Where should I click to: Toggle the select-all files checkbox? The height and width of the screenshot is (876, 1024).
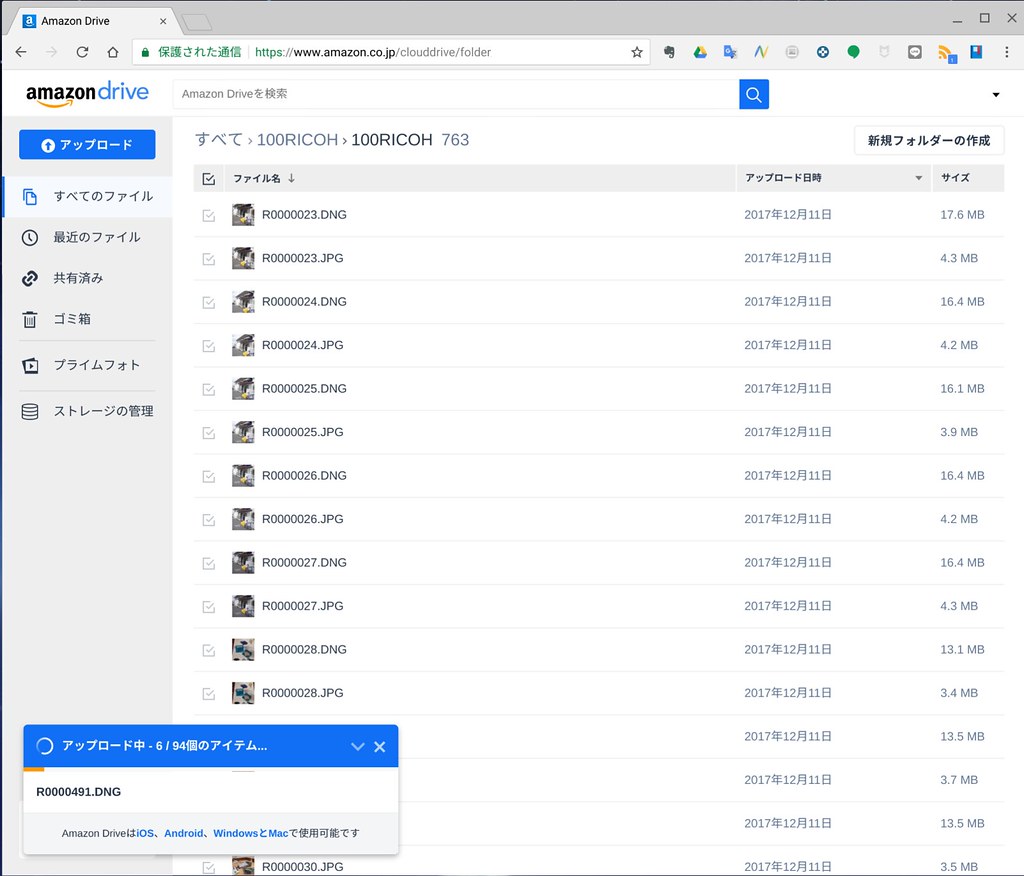209,179
